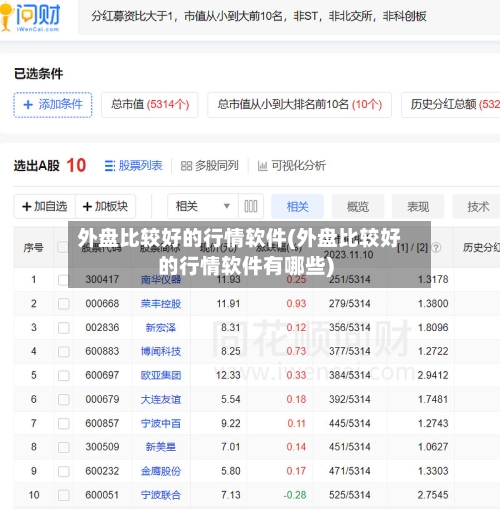500x509 pixels.
Task: Click the help question mark icon near [1]/[2]
Action: 436,247
